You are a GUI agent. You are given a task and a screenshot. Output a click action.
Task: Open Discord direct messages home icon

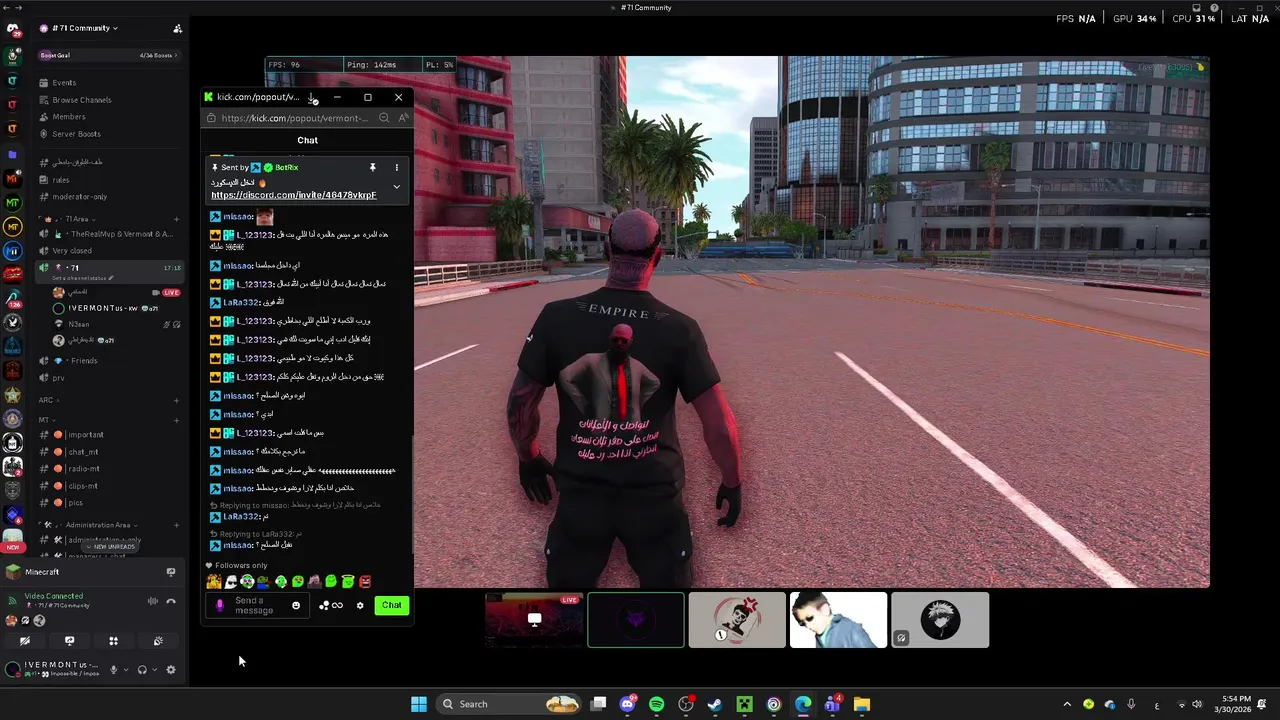(13, 31)
